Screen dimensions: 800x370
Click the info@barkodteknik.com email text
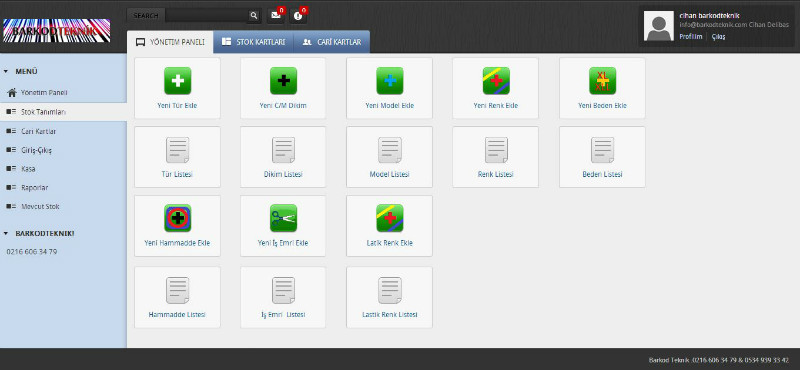tap(713, 25)
